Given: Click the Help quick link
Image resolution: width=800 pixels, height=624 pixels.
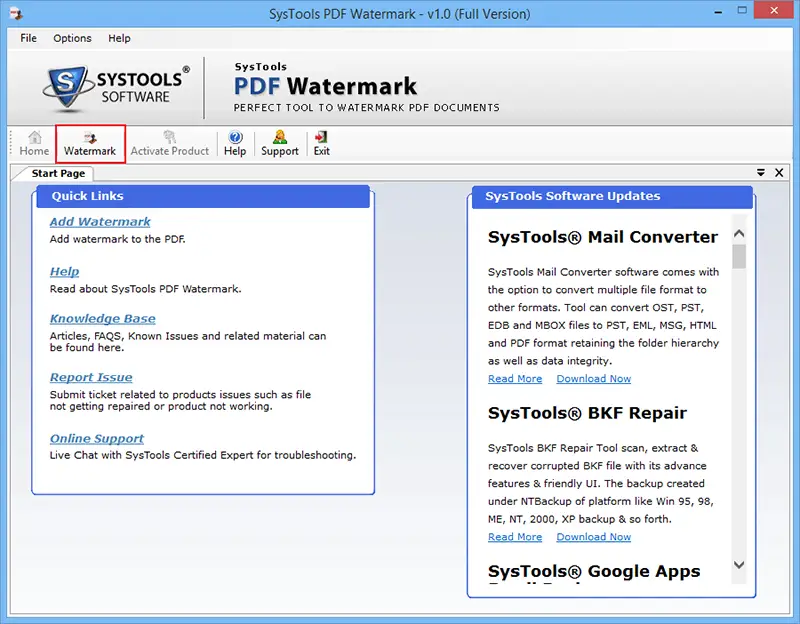Looking at the screenshot, I should pos(64,271).
